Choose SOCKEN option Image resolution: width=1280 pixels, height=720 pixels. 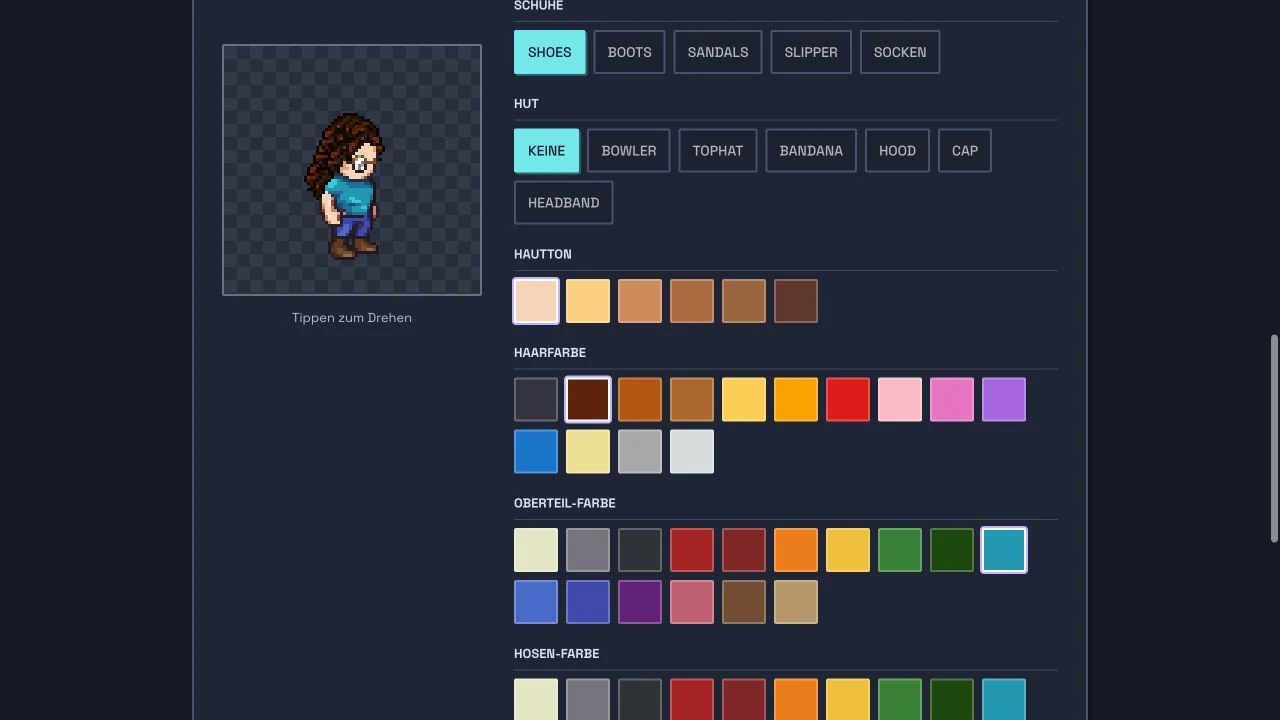pyautogui.click(x=900, y=52)
